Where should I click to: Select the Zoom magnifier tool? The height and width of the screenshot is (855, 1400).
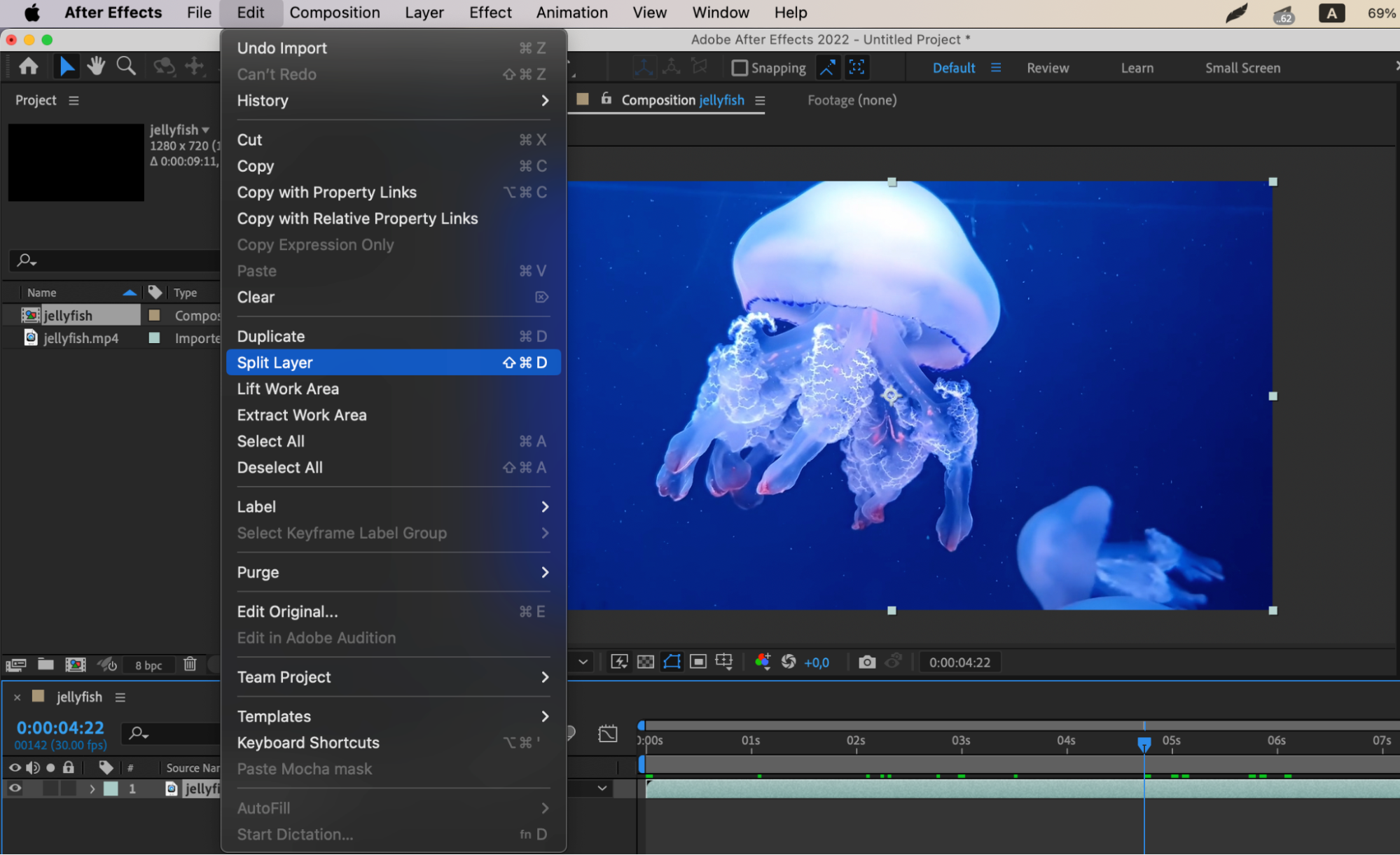(x=126, y=67)
